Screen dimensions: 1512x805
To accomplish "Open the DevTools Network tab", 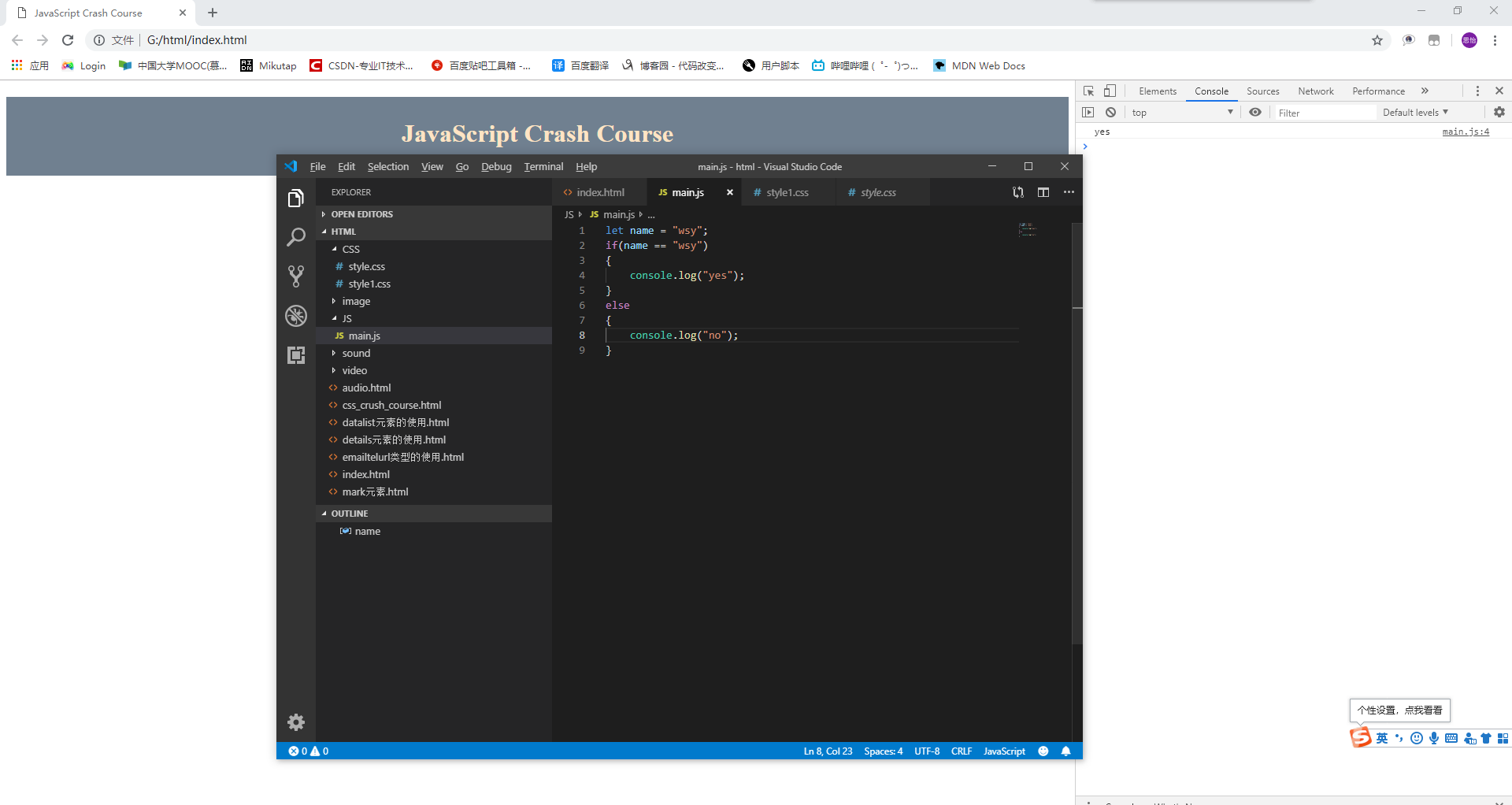I will pyautogui.click(x=1316, y=91).
